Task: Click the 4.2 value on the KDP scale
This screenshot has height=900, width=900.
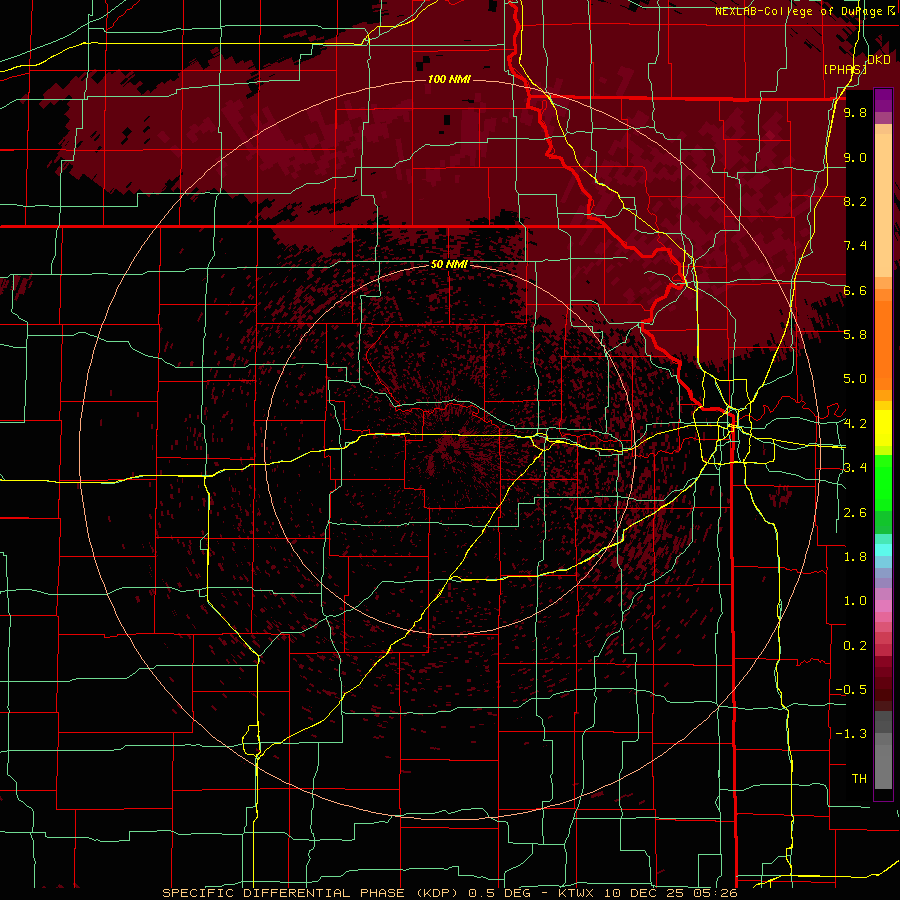Action: [855, 424]
